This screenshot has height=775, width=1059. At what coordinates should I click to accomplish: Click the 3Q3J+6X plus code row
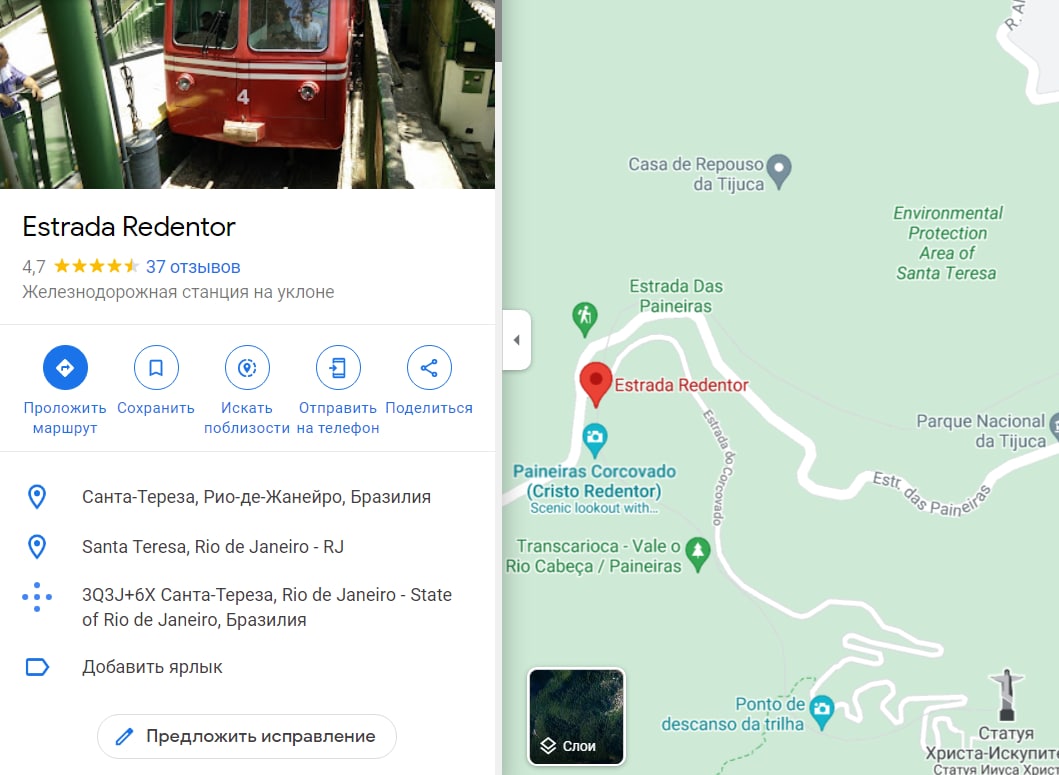click(247, 607)
